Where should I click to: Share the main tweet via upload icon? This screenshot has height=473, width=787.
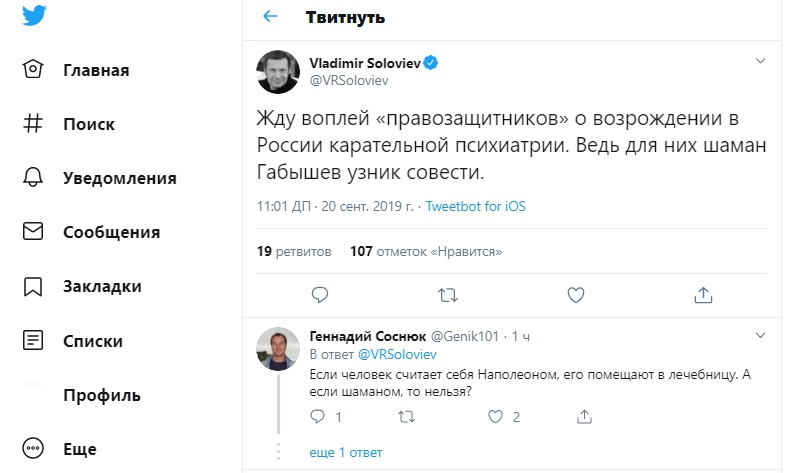pyautogui.click(x=703, y=294)
